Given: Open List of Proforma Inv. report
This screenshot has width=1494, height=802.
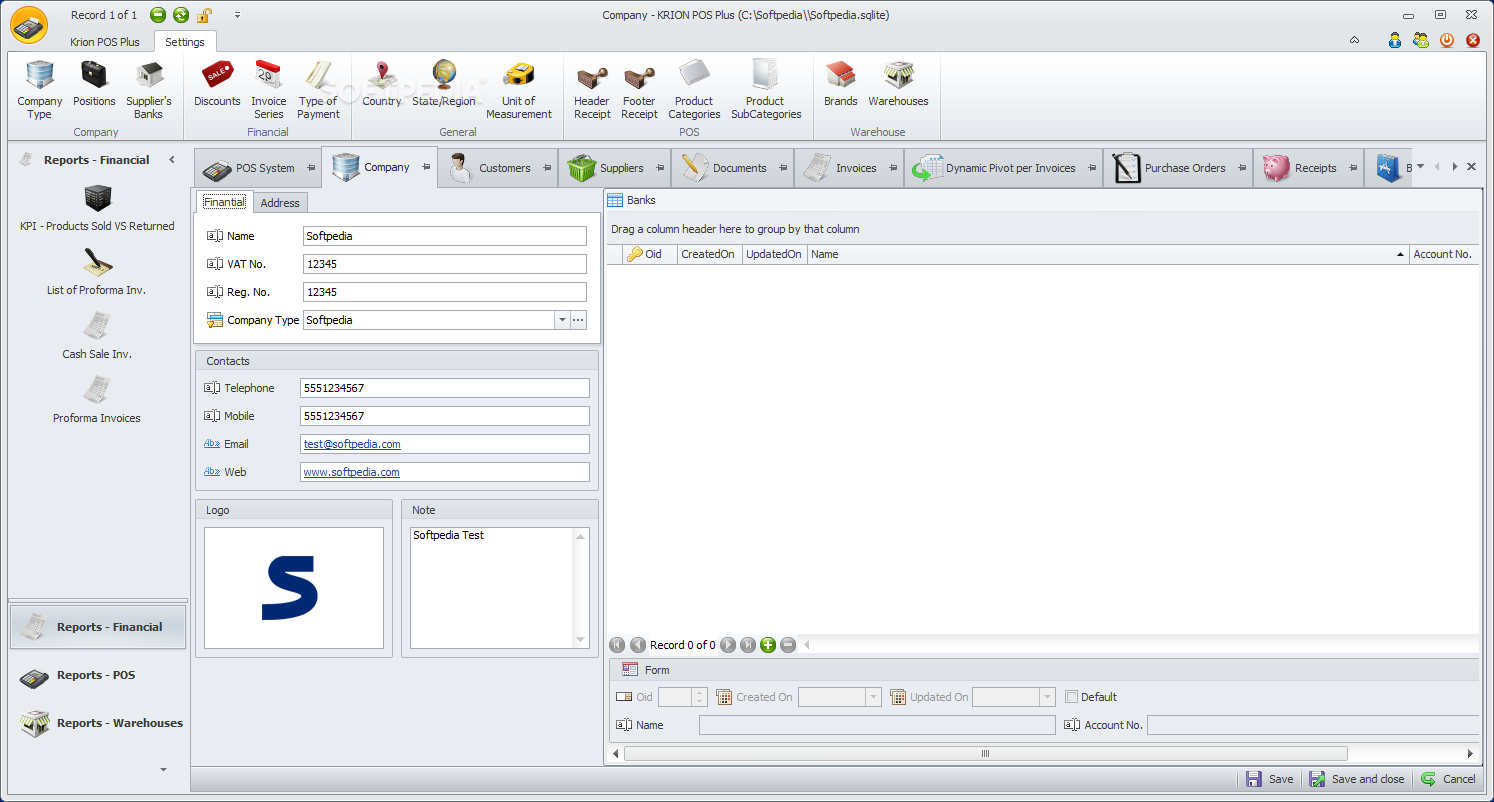Looking at the screenshot, I should (97, 272).
